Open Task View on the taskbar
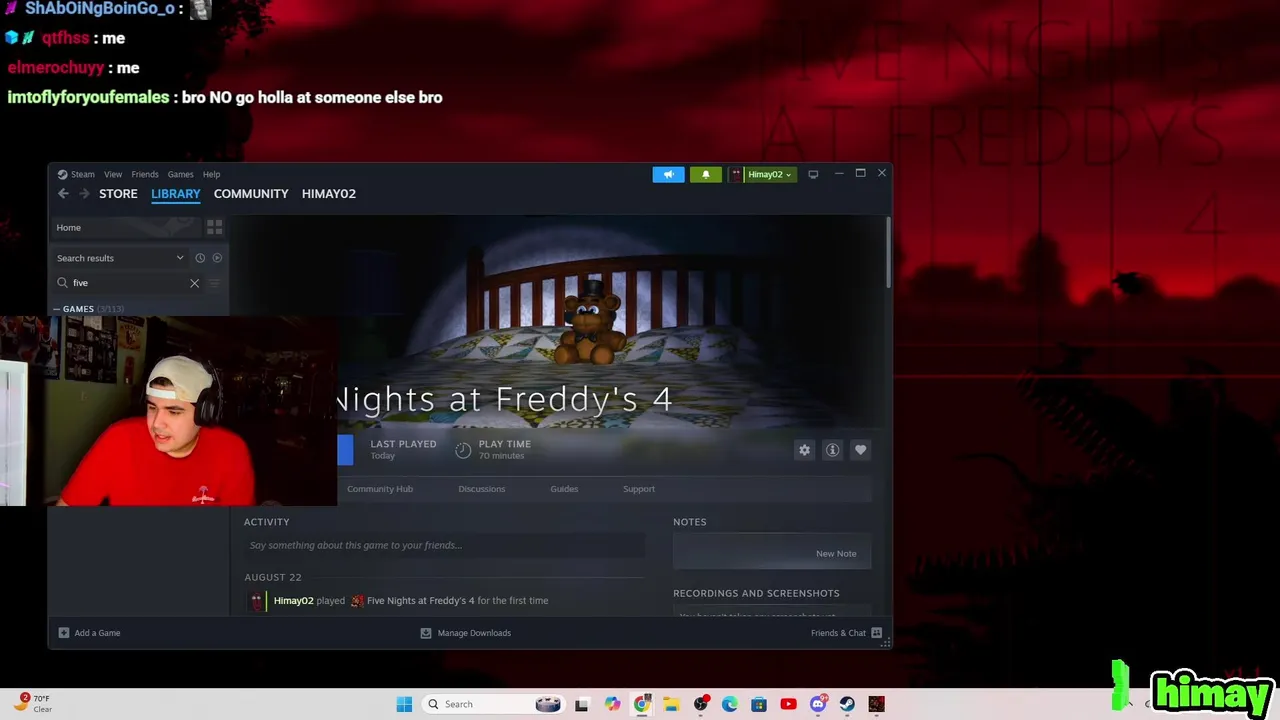The width and height of the screenshot is (1280, 720). [582, 704]
